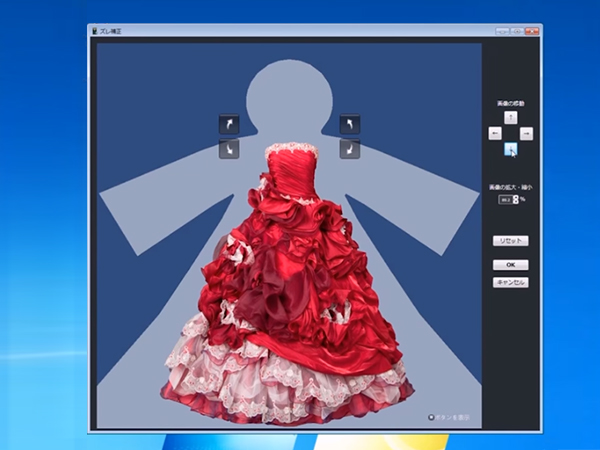Click the move image down arrow
600x450 pixels.
click(511, 149)
